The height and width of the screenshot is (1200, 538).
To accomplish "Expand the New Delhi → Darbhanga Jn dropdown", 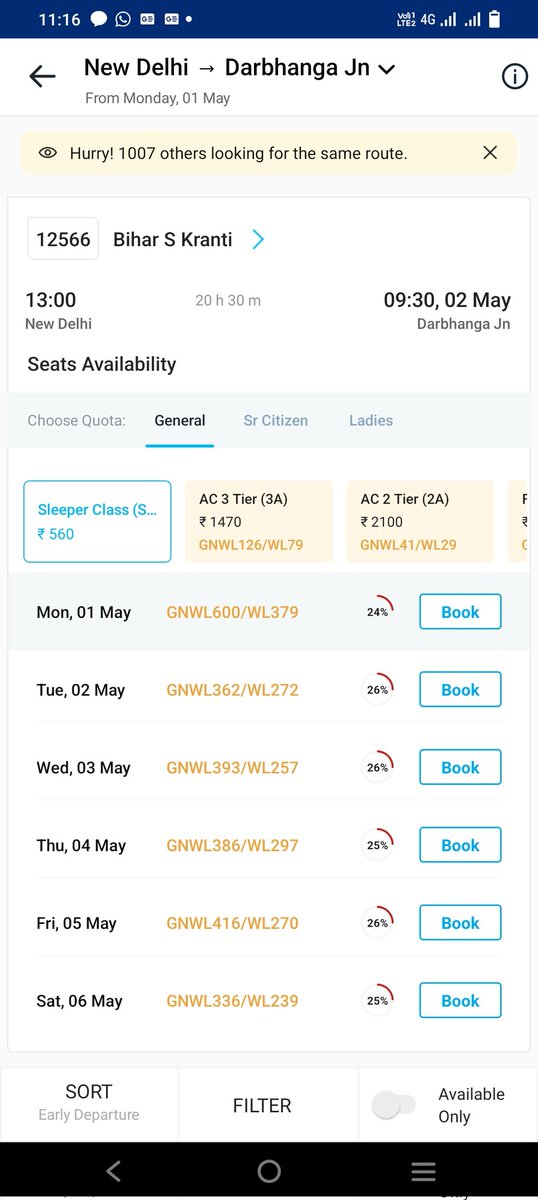I will click(x=387, y=69).
